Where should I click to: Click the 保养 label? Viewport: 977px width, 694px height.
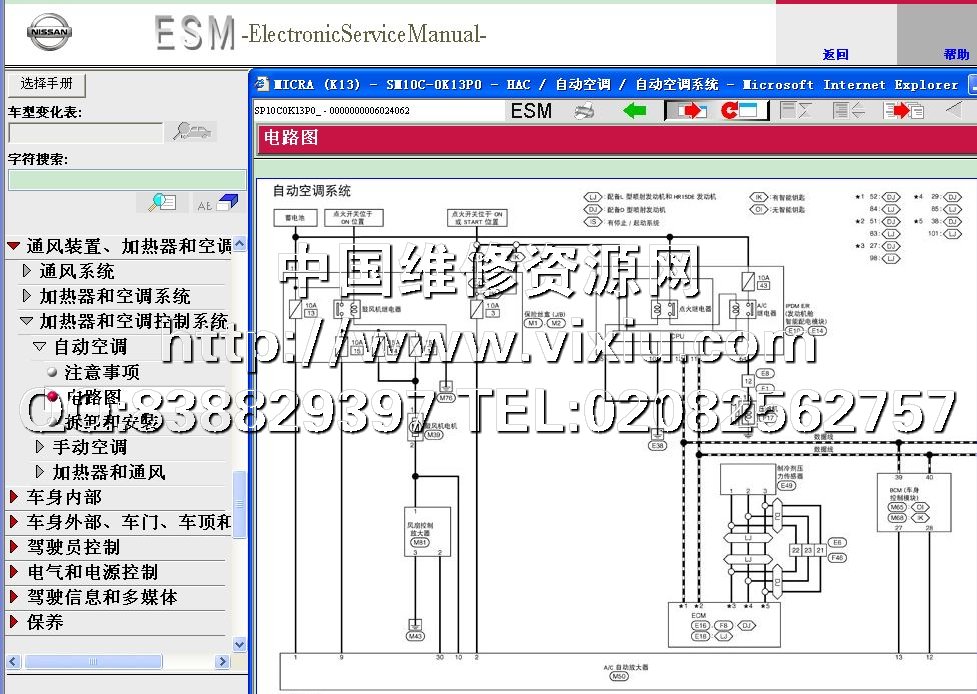(45, 622)
